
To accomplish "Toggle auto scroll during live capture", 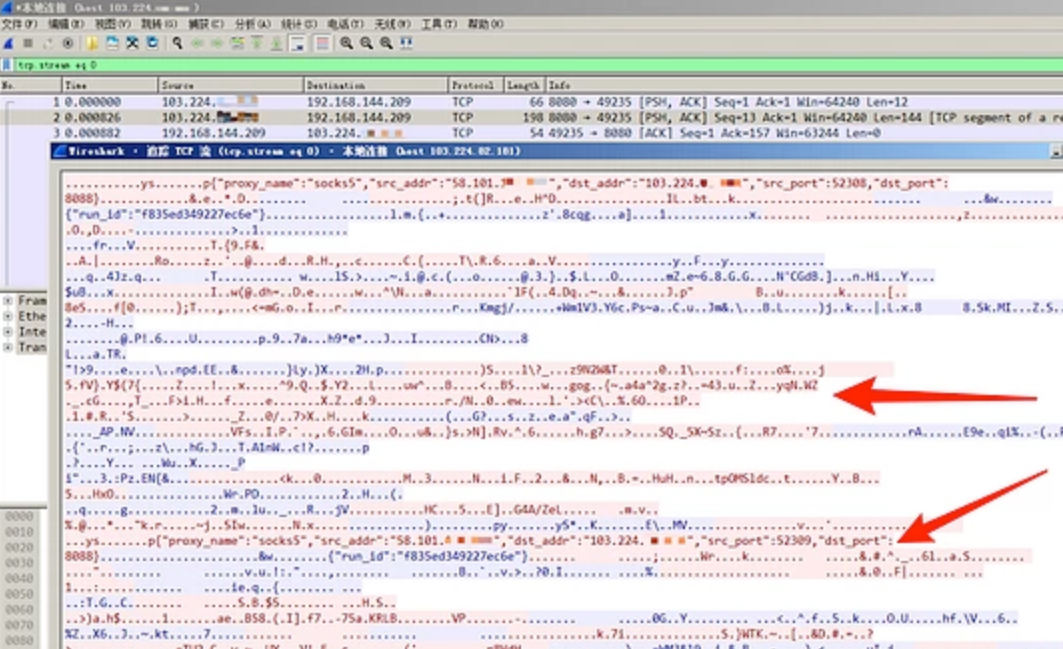I will [298, 43].
